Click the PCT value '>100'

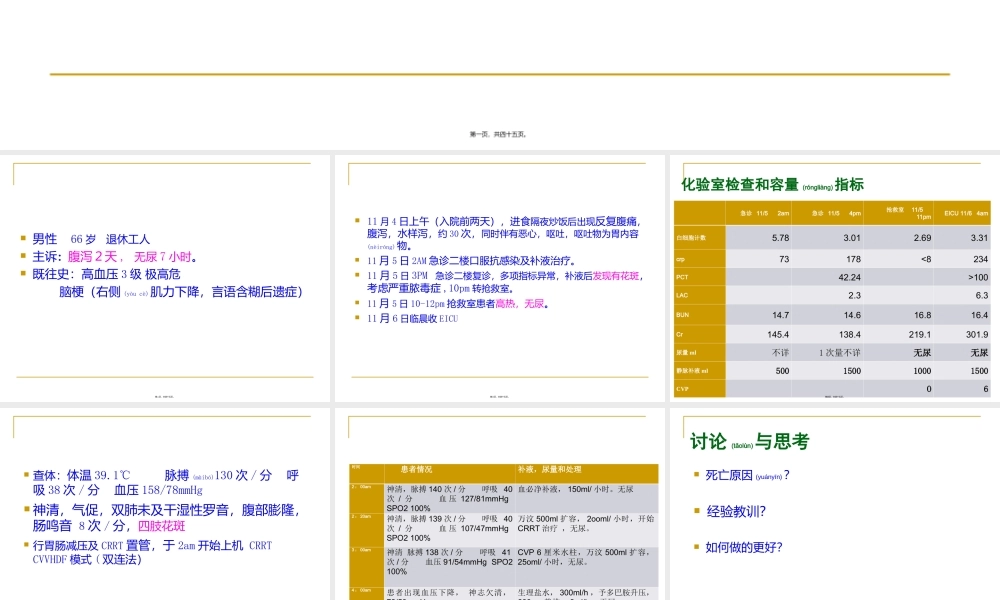pyautogui.click(x=962, y=277)
